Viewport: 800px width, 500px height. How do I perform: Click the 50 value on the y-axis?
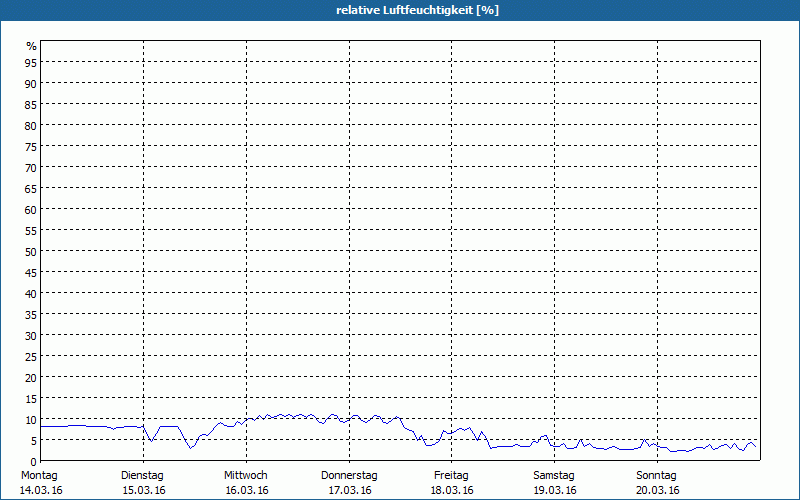31,252
